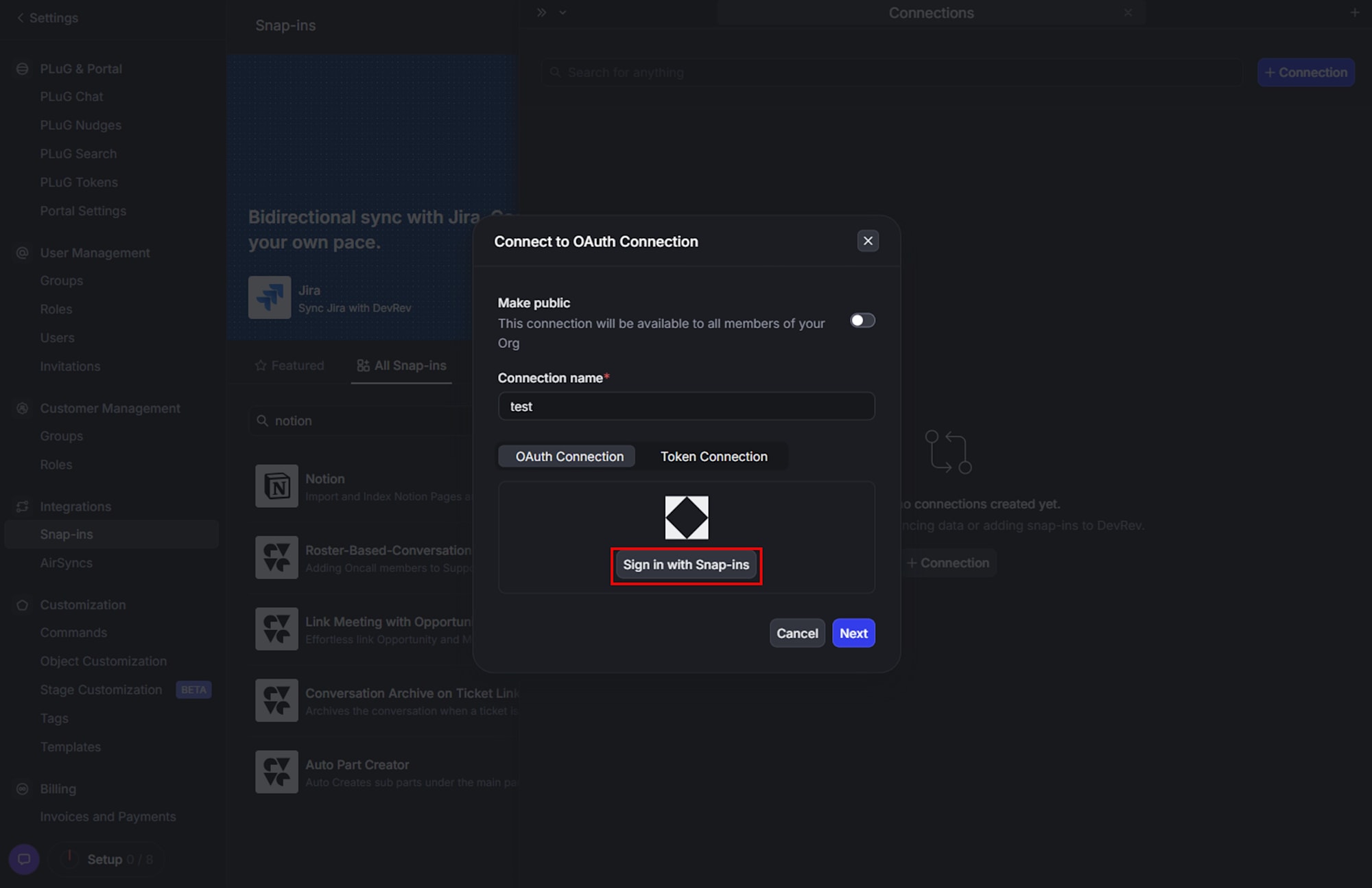
Task: Select the OAuth Connection tab
Action: click(569, 456)
